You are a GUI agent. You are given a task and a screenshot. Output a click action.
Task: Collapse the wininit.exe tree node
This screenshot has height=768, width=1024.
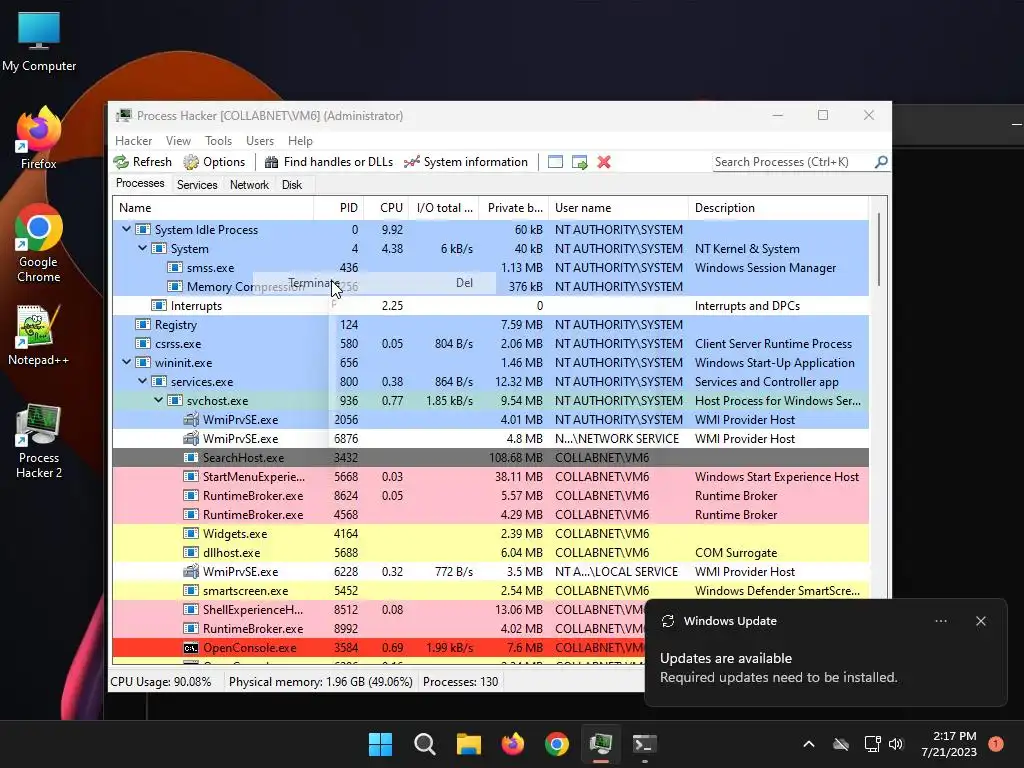(x=127, y=362)
